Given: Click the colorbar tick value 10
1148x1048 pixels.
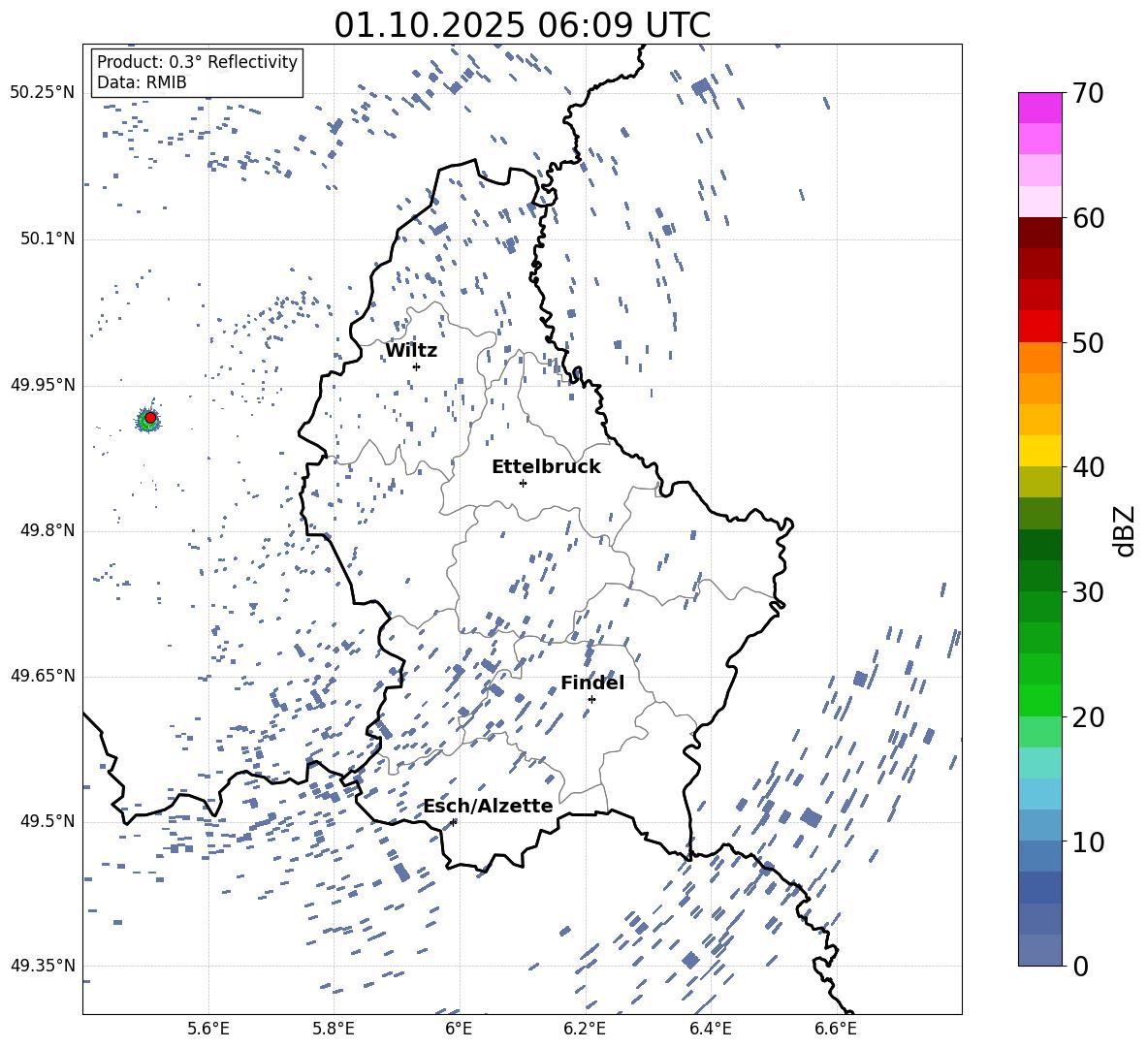Looking at the screenshot, I should 1087,842.
